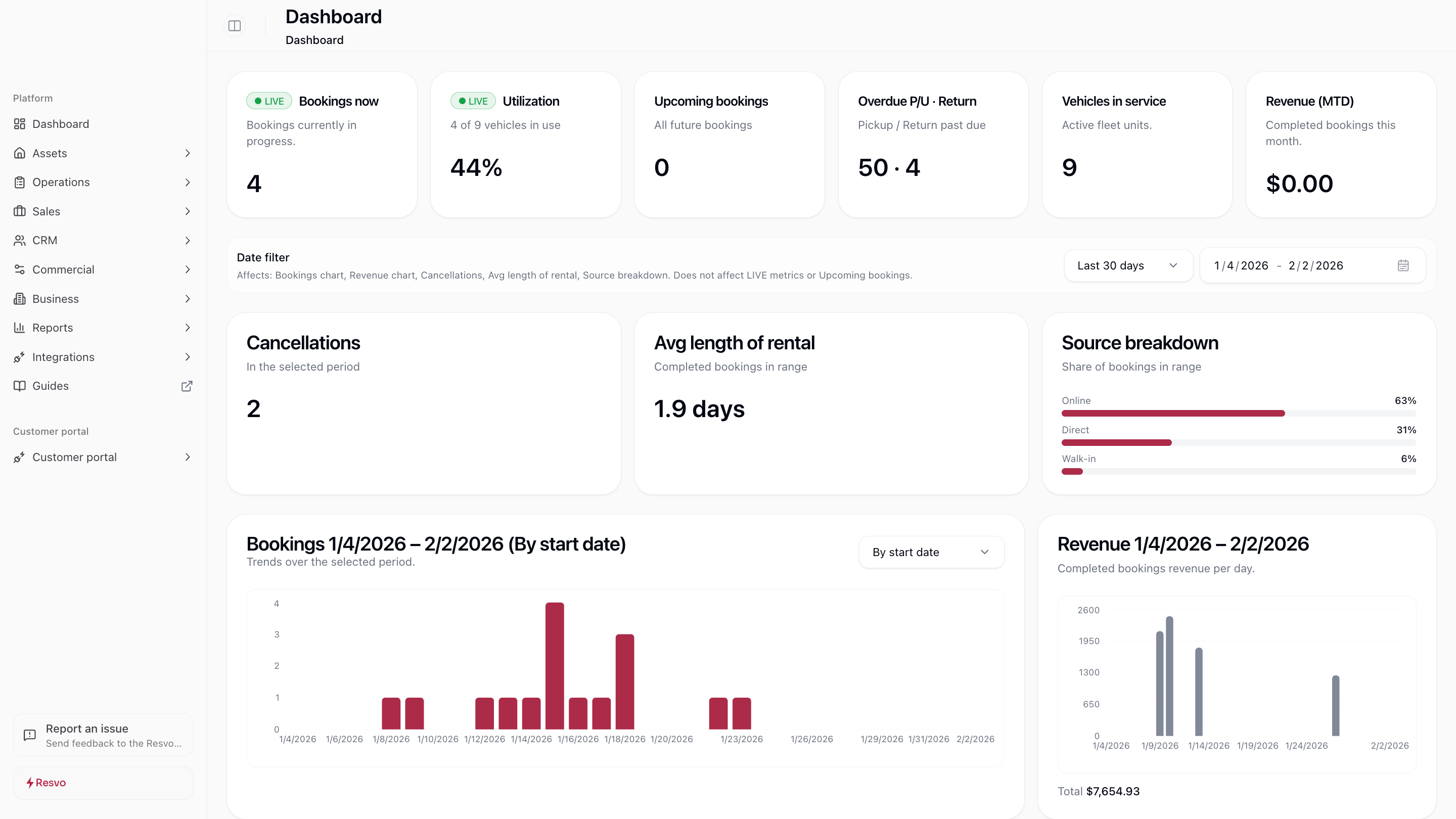
Task: Click the Resvo button at bottom
Action: (103, 783)
